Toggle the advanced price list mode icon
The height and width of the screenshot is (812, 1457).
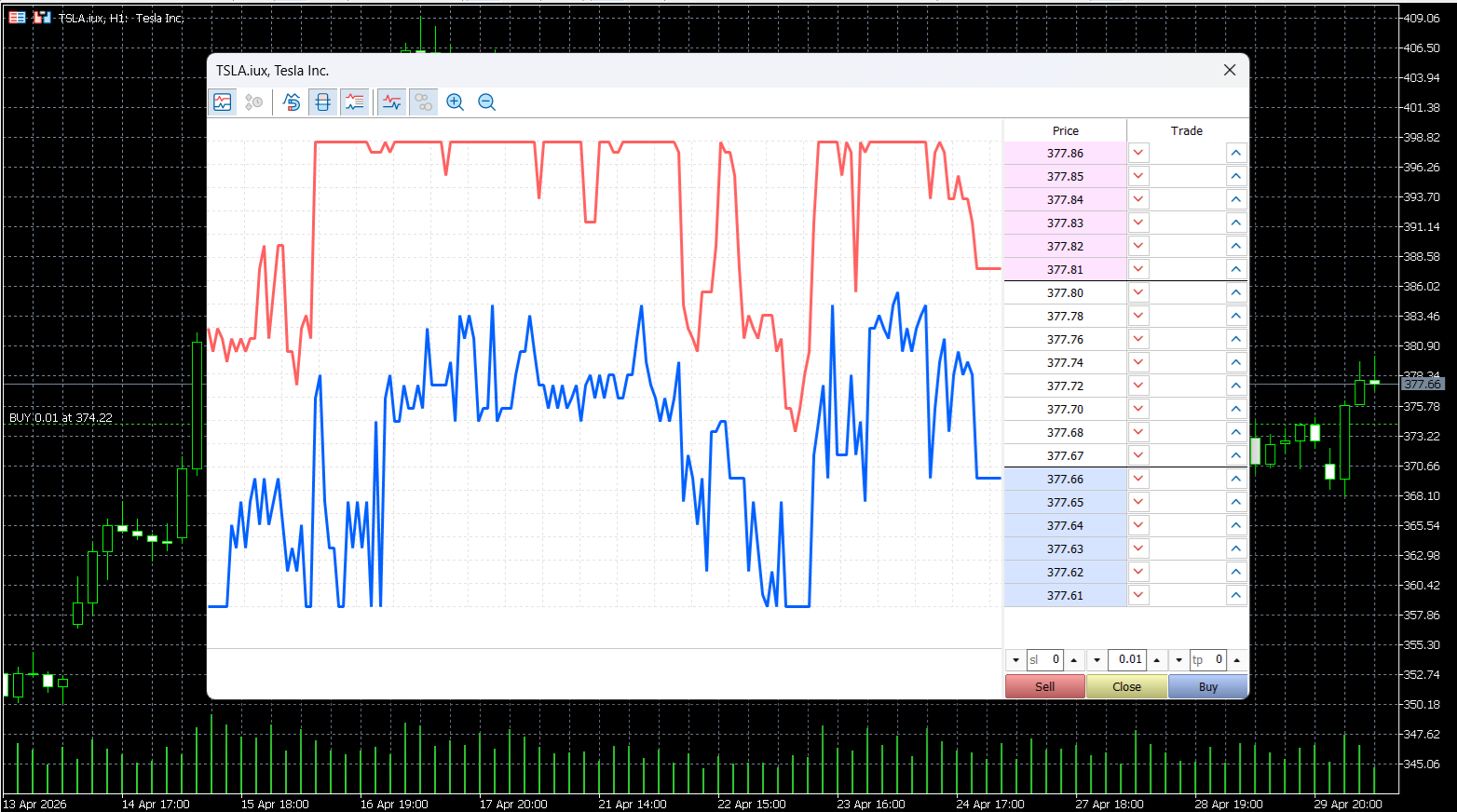click(354, 102)
